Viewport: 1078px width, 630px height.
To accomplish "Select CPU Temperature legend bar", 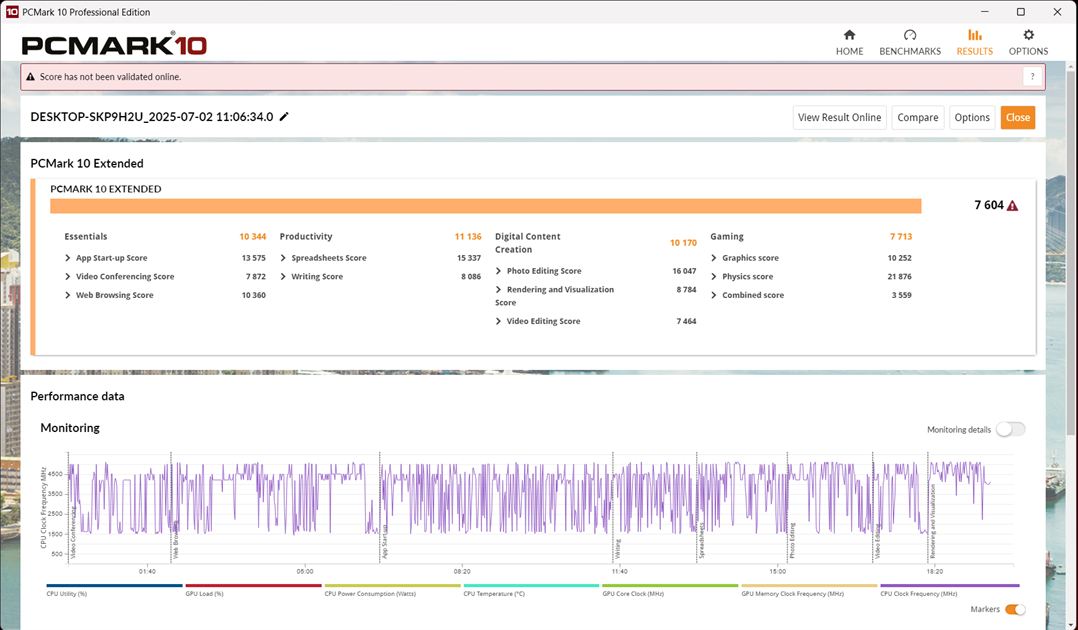I will pos(531,586).
